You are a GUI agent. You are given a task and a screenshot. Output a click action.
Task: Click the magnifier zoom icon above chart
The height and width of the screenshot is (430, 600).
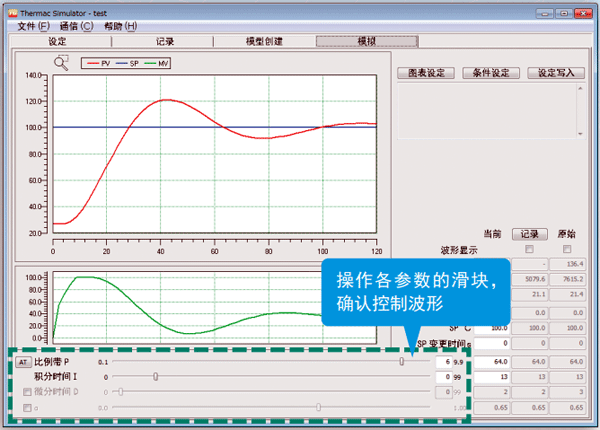[62, 62]
